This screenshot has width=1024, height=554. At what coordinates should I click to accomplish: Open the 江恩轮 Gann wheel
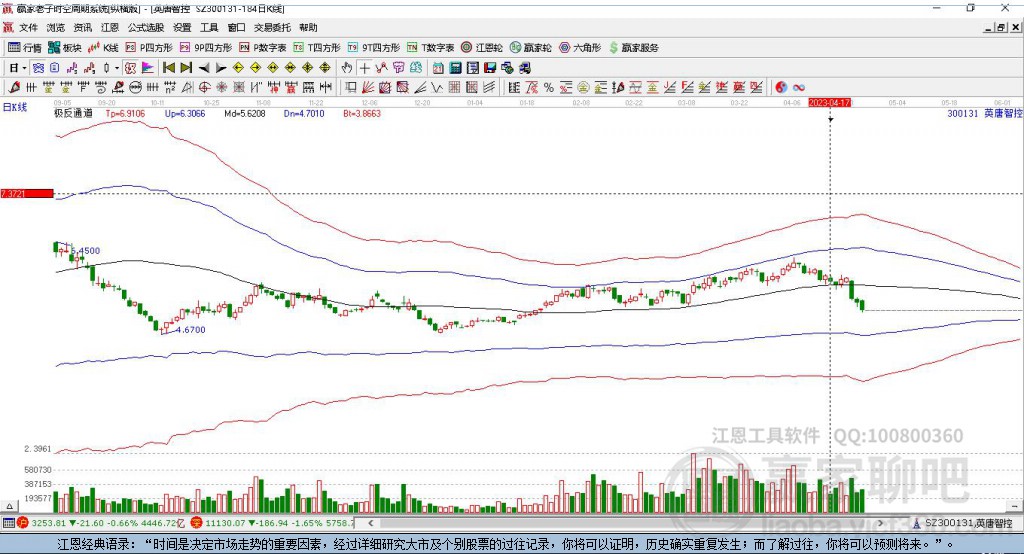[x=482, y=48]
